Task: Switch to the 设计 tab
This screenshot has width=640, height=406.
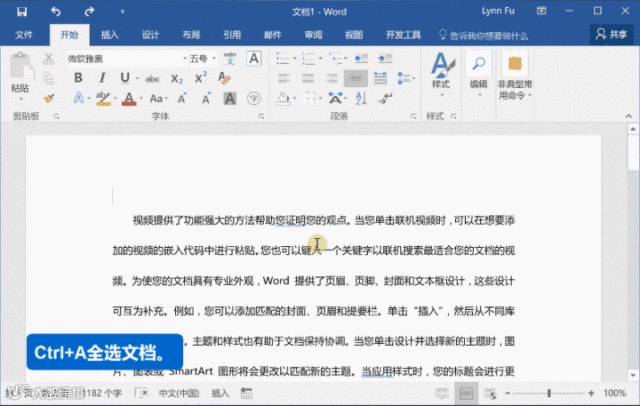Action: (150, 35)
